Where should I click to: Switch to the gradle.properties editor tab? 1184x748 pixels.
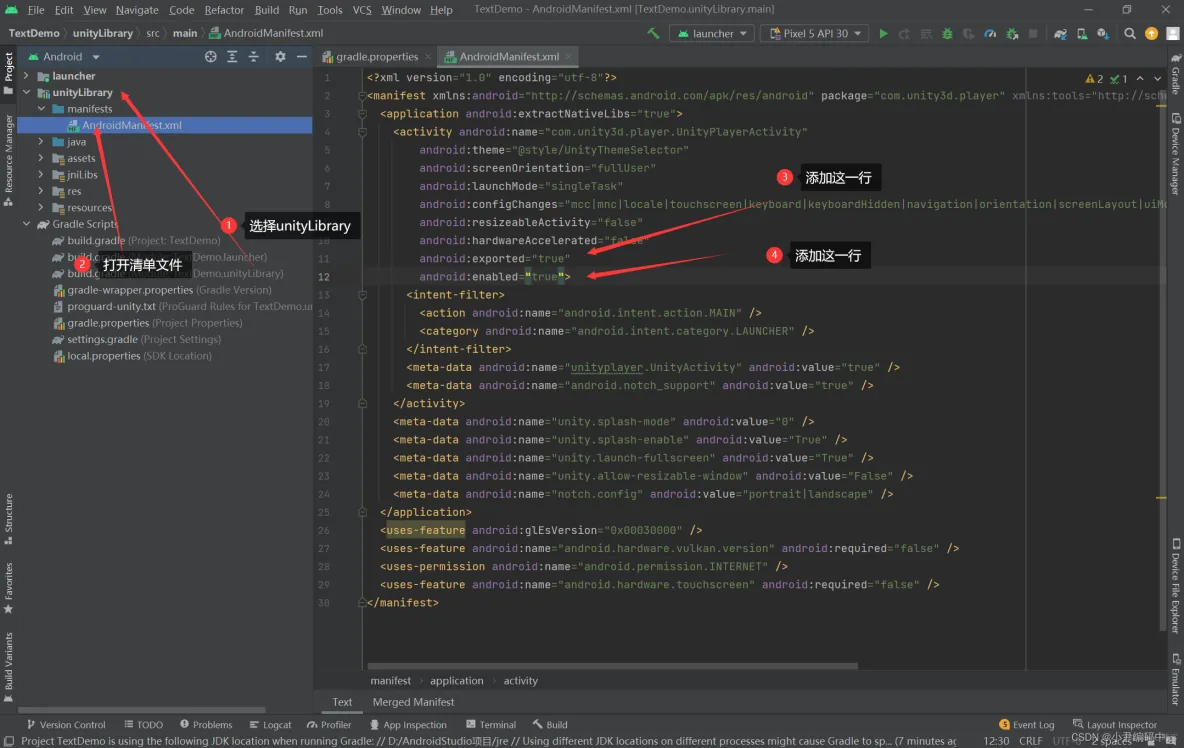click(377, 57)
